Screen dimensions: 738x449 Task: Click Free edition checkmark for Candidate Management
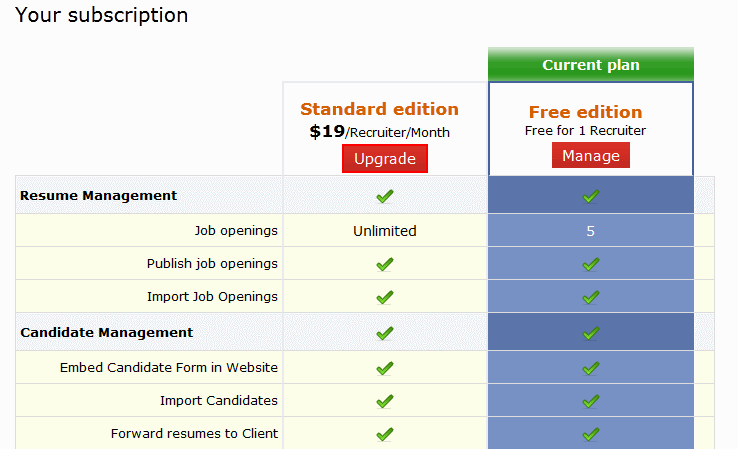point(591,332)
